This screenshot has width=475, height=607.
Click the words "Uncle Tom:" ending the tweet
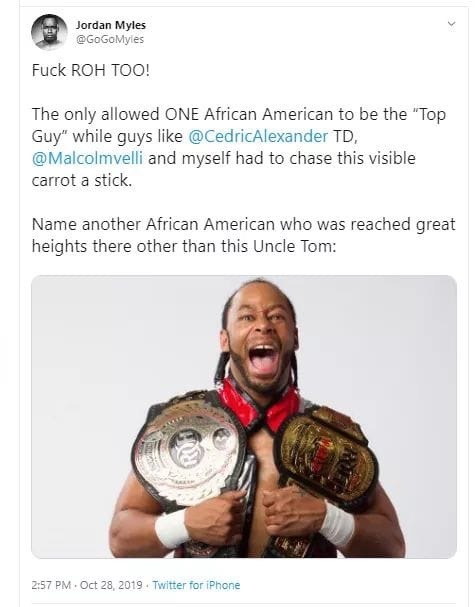pos(295,246)
